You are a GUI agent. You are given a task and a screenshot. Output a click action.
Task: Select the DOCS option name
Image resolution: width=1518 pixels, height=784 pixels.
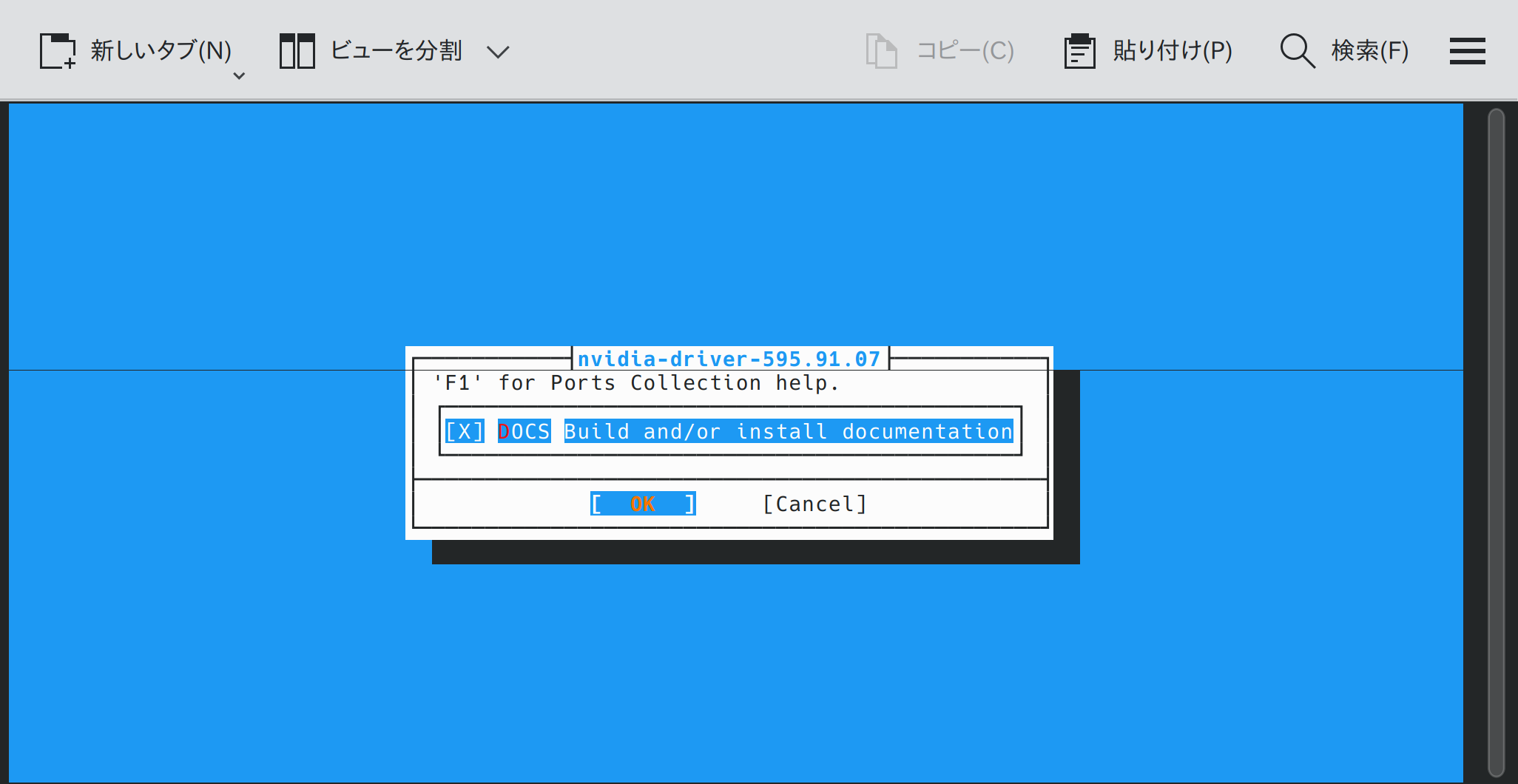point(524,431)
